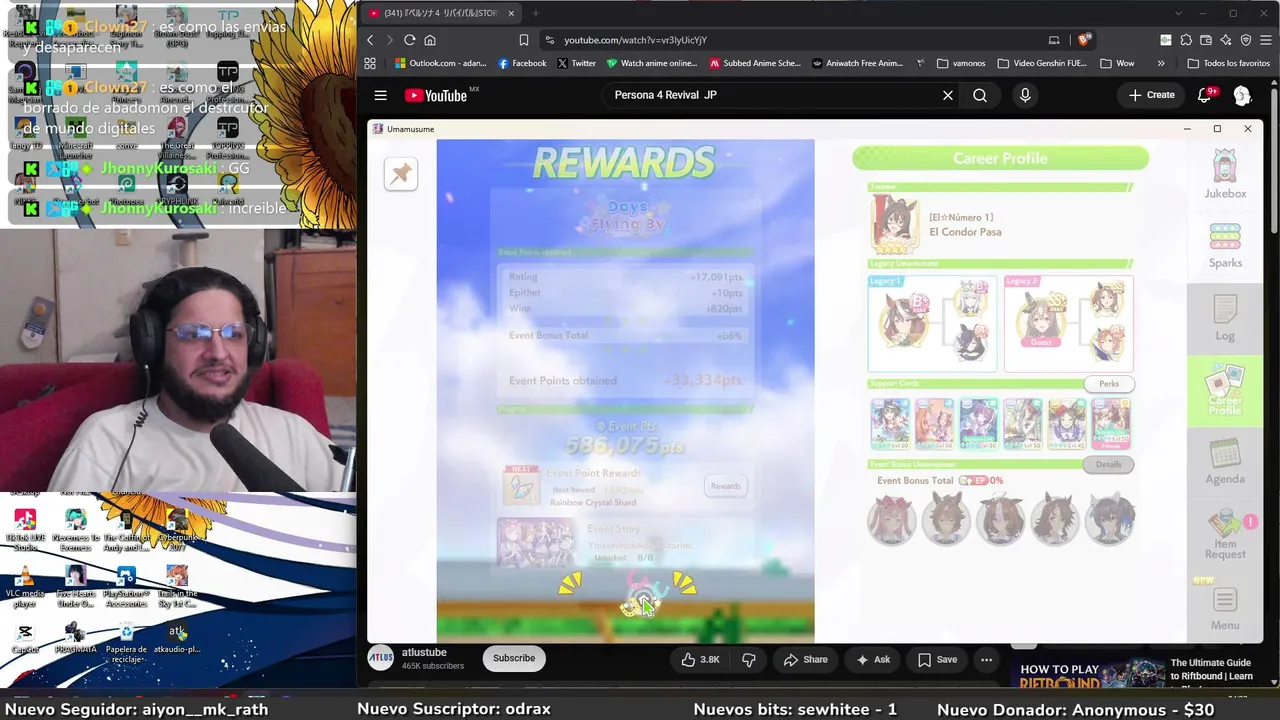The height and width of the screenshot is (720, 1280).
Task: Expand Todos los favoritos folder
Action: pos(1228,63)
